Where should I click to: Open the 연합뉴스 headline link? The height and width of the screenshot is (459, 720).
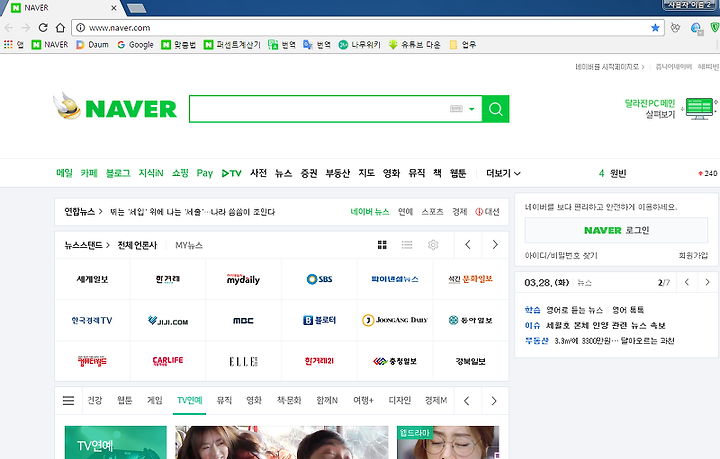(x=192, y=212)
